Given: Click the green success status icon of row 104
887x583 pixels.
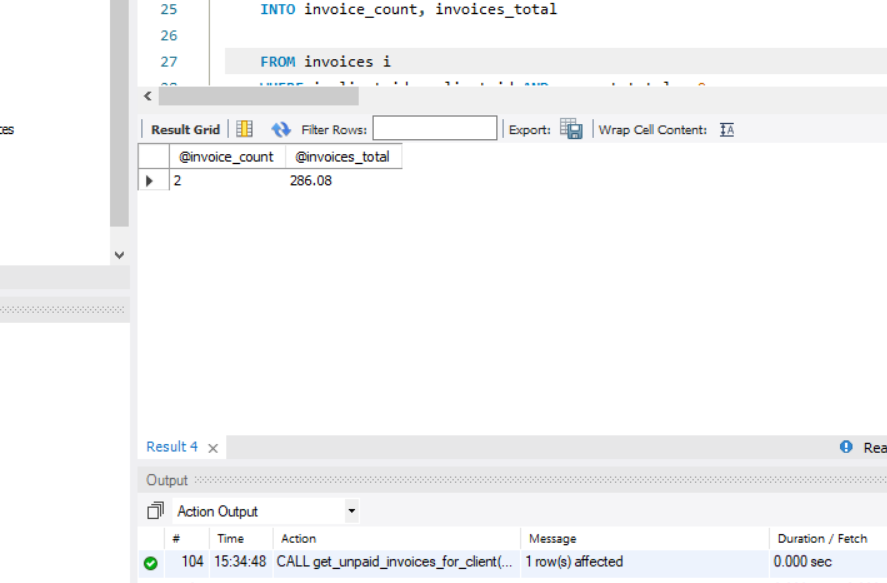Looking at the screenshot, I should click(150, 563).
